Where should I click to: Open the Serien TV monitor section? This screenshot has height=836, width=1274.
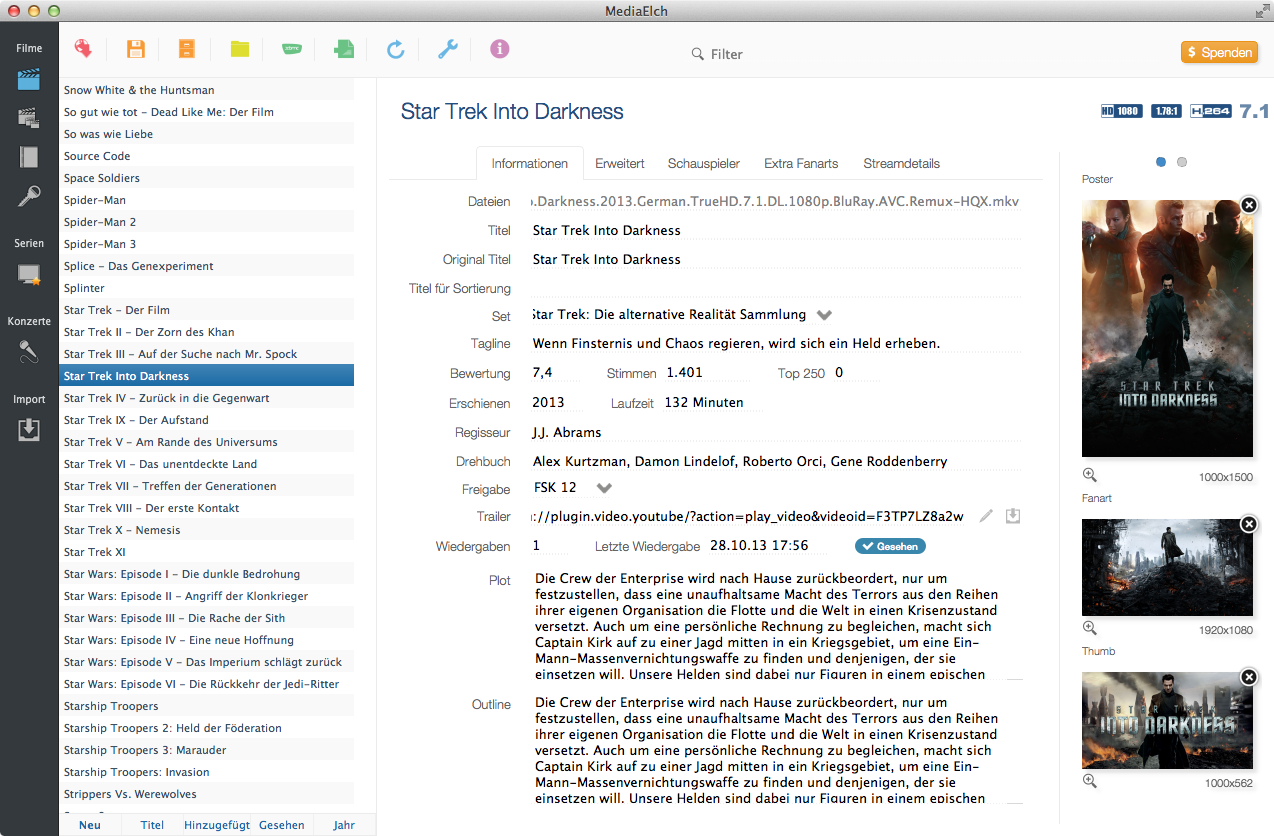29,274
